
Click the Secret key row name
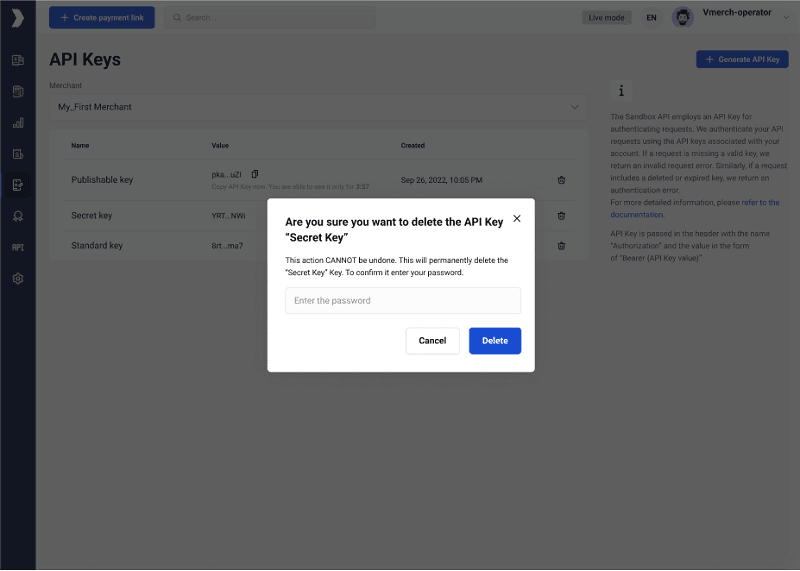(x=92, y=216)
